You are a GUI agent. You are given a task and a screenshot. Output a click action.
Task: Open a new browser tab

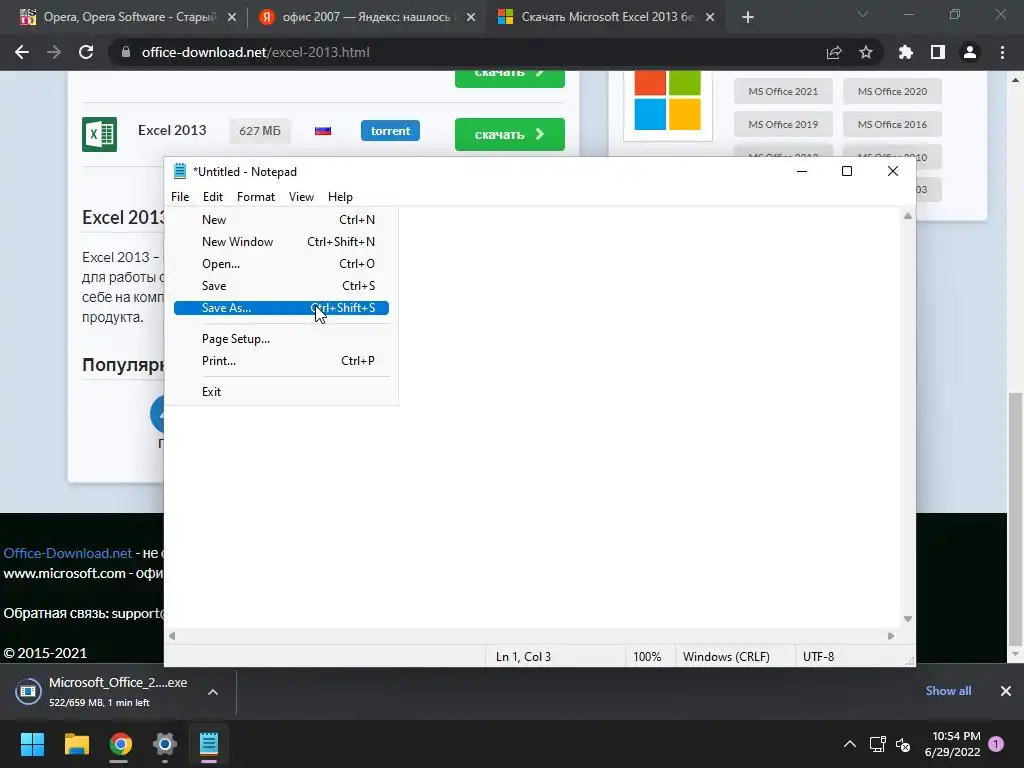[x=748, y=17]
